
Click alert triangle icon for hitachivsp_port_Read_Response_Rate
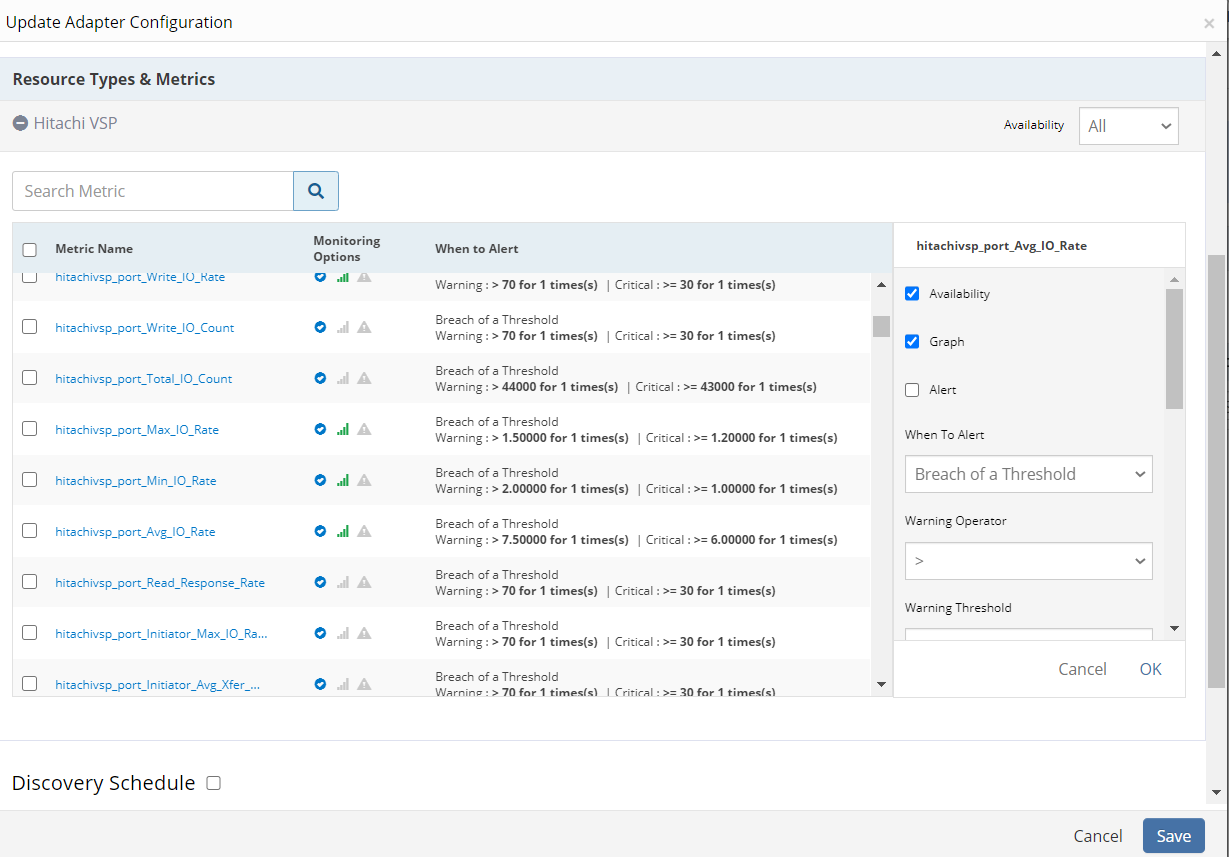pos(364,582)
